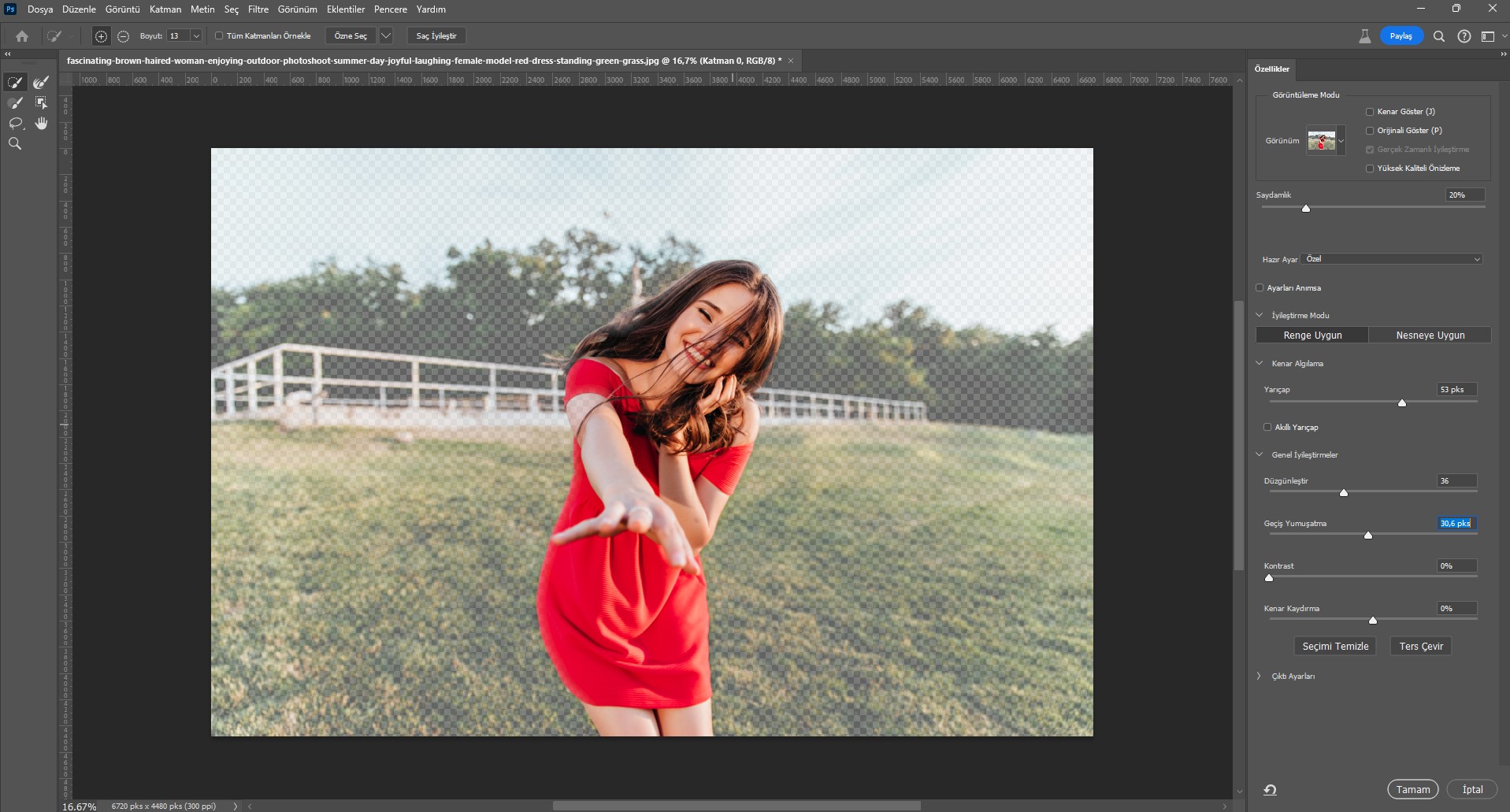Click the Kenar Kaydırma slider handle
Image resolution: width=1510 pixels, height=812 pixels.
(x=1373, y=621)
